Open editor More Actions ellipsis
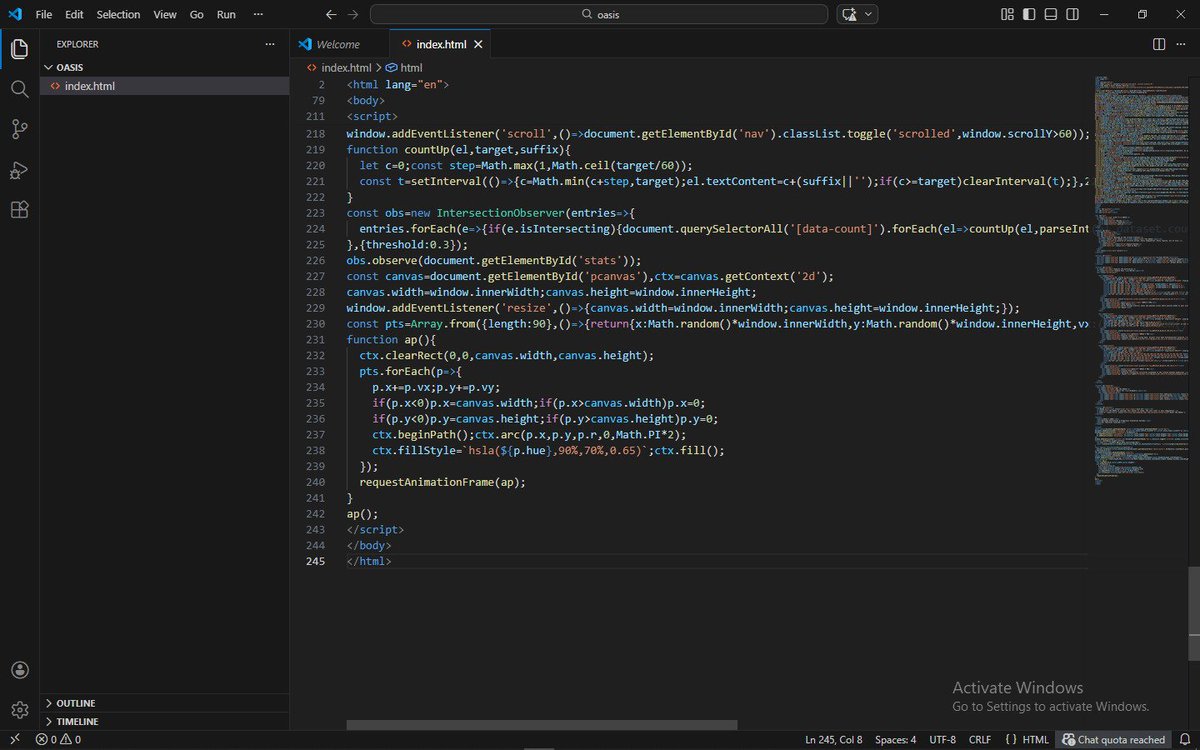The image size is (1200, 750). click(1182, 44)
